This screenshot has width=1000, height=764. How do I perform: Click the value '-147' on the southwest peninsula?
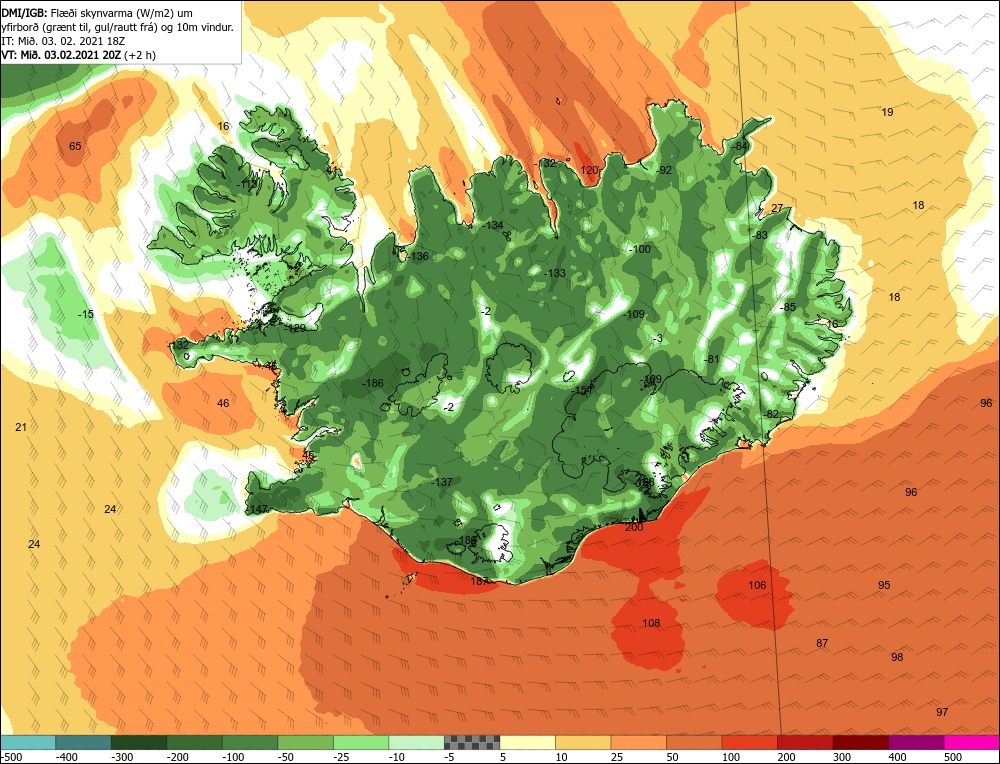click(257, 510)
